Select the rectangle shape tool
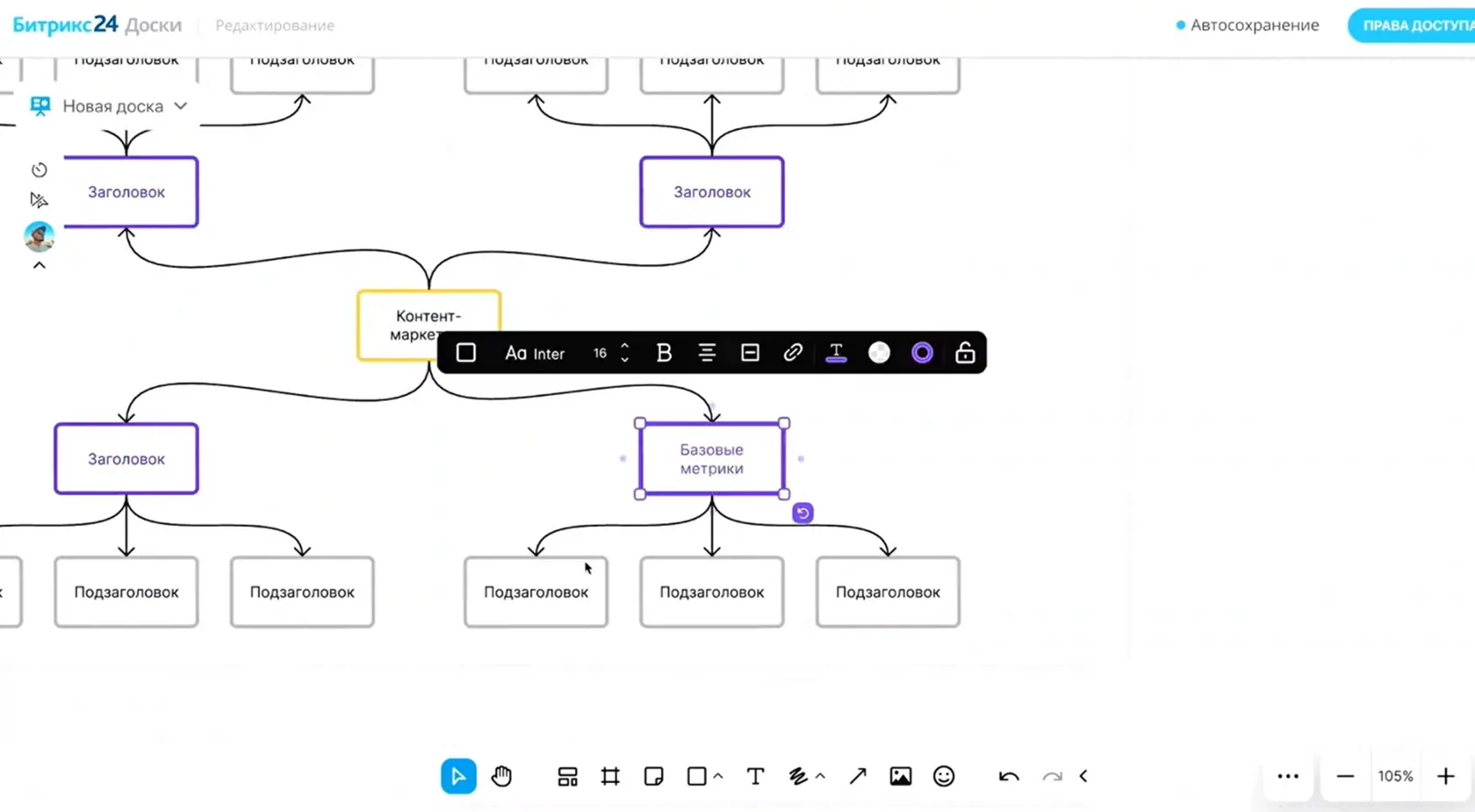This screenshot has width=1475, height=812. click(x=696, y=776)
